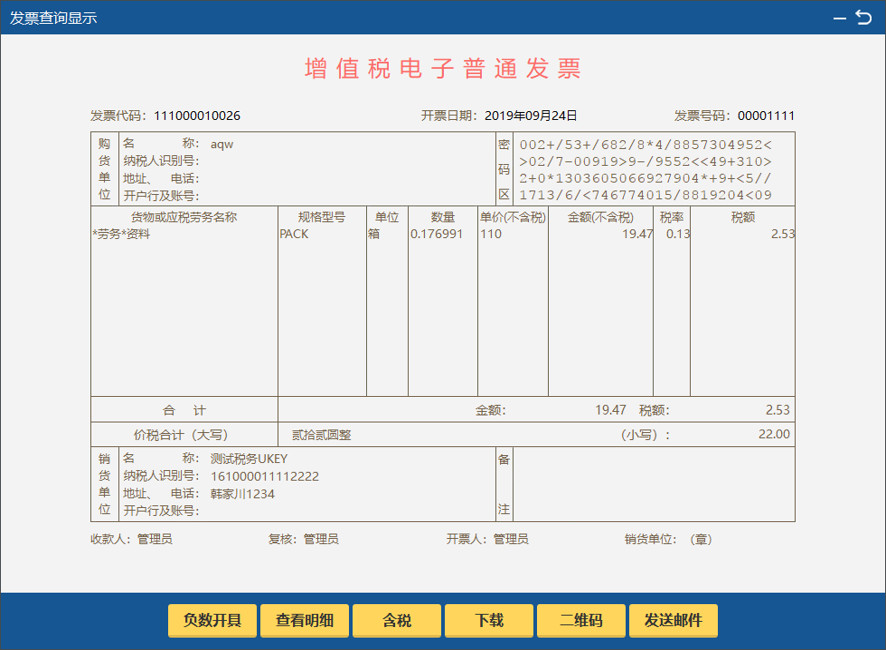Screen dimensions: 886x650
Task: Click the quantity value 0.176991
Action: (437, 234)
